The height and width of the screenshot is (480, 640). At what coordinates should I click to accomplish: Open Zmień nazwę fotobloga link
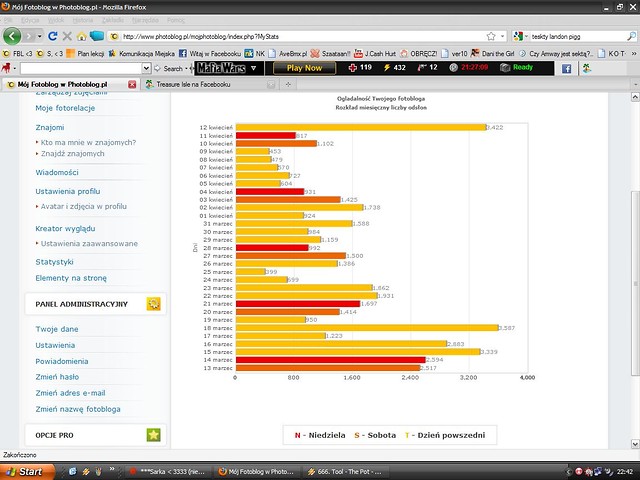click(x=78, y=409)
